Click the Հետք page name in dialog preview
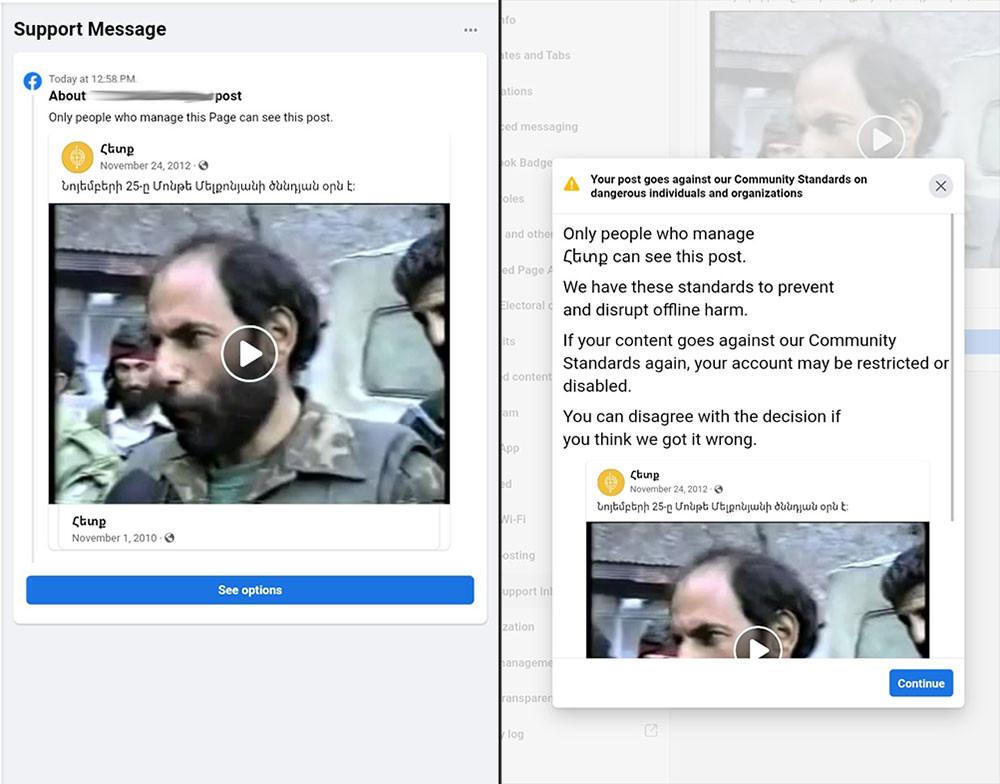1000x784 pixels. coord(645,475)
